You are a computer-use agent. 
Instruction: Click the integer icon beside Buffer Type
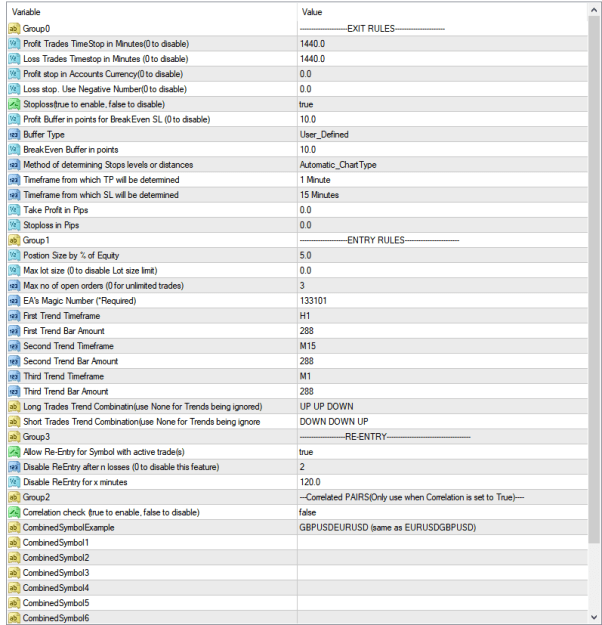14,135
